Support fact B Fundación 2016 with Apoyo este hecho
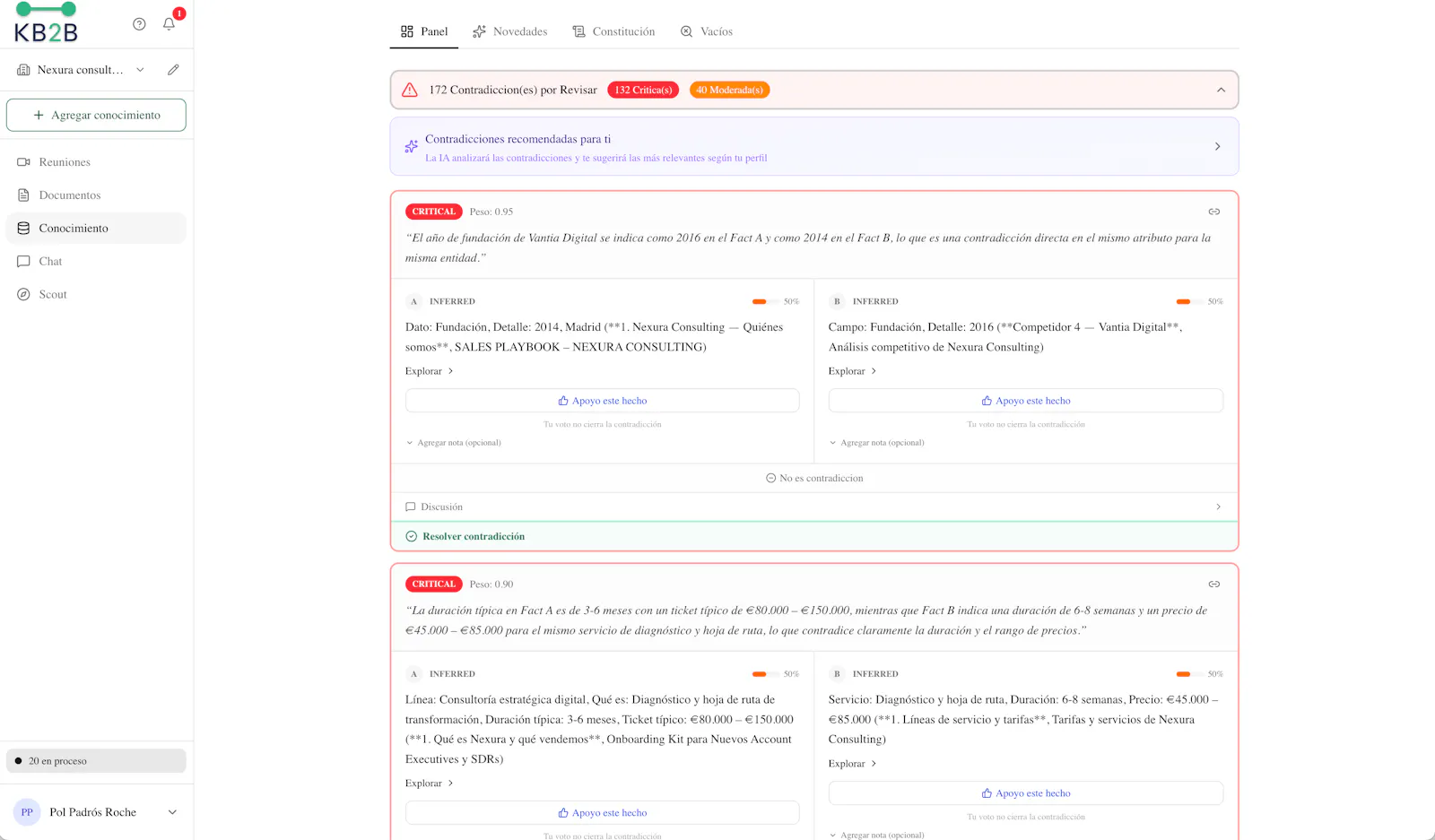 (1025, 401)
